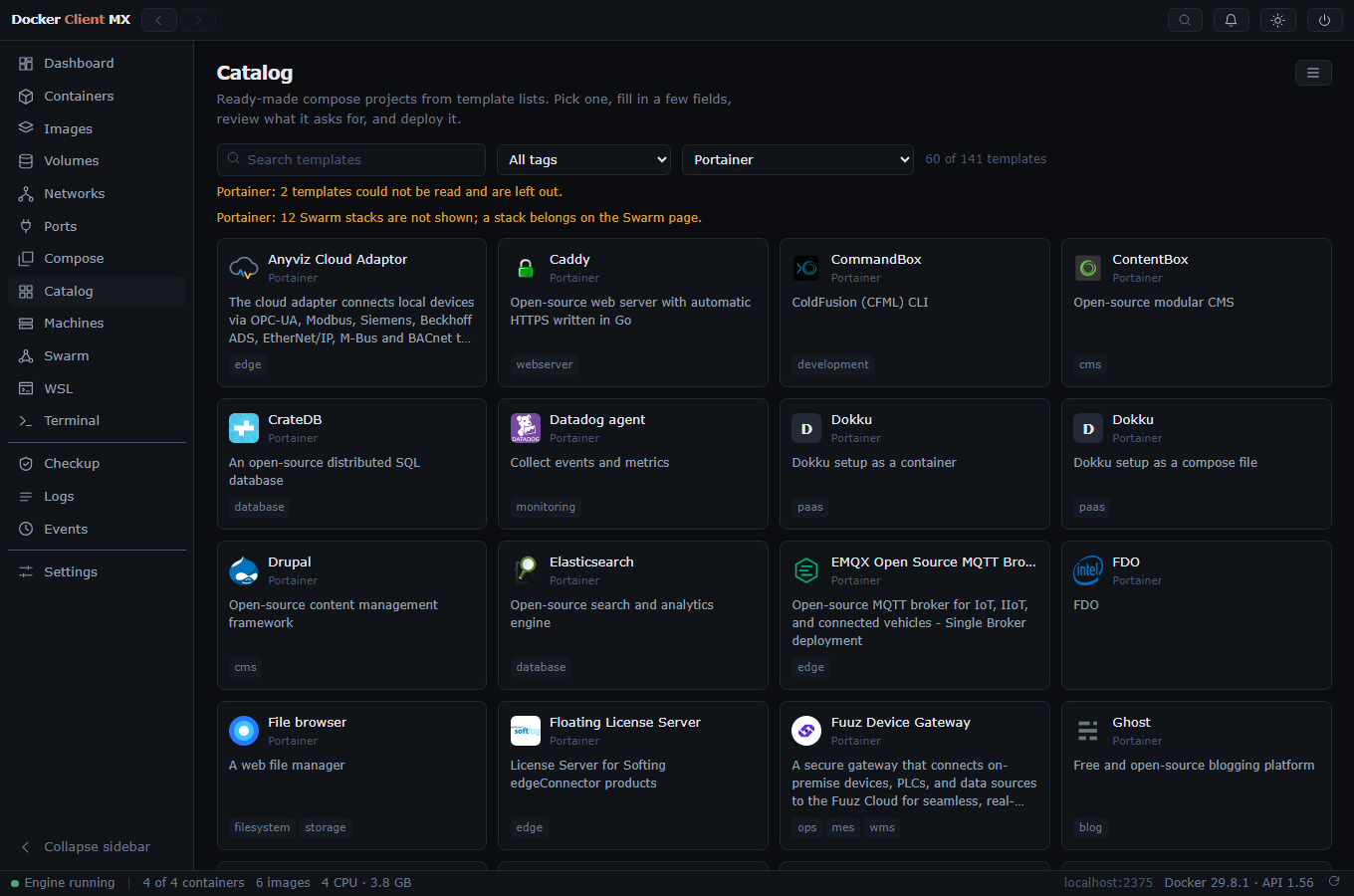
Task: Open notifications bell
Action: click(x=1232, y=20)
